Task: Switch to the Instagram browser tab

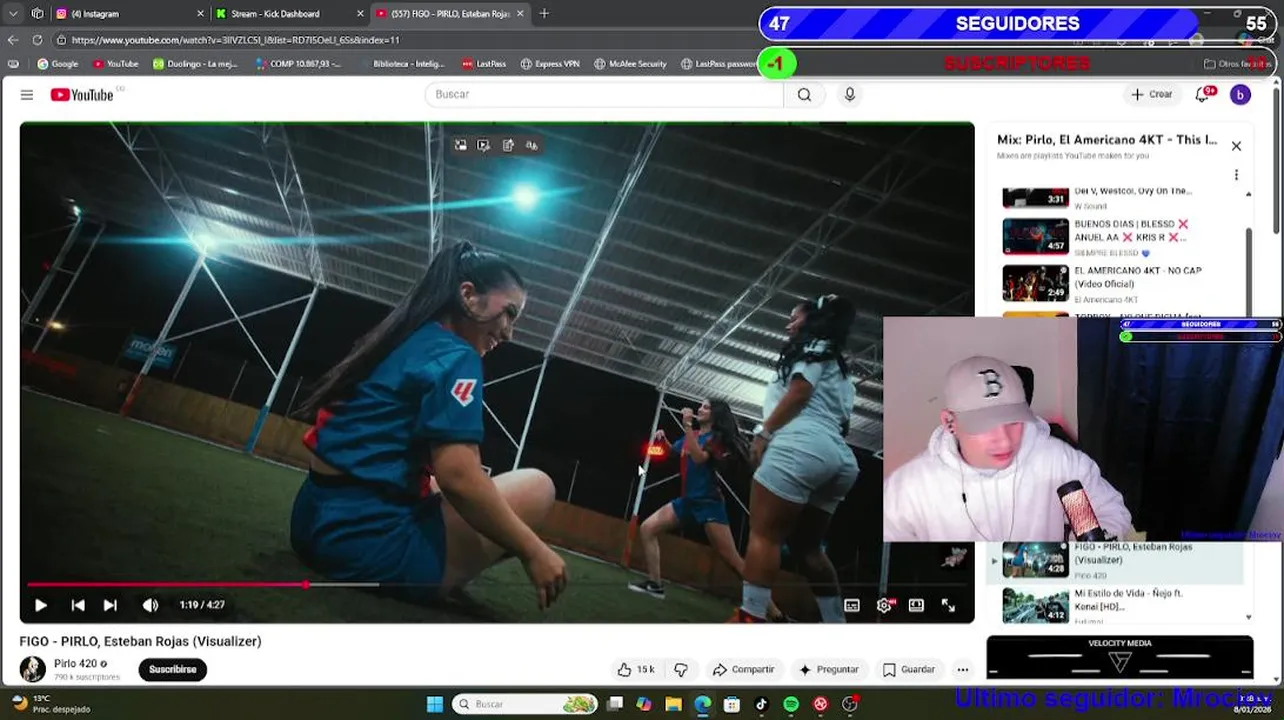Action: 127,13
